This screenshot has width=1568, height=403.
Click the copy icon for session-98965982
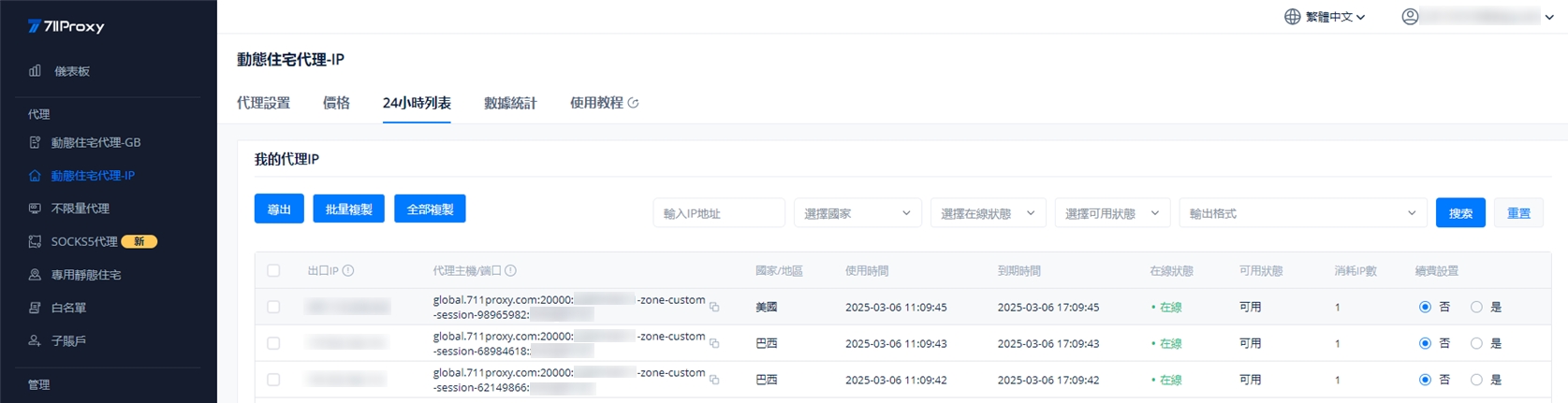coord(714,307)
